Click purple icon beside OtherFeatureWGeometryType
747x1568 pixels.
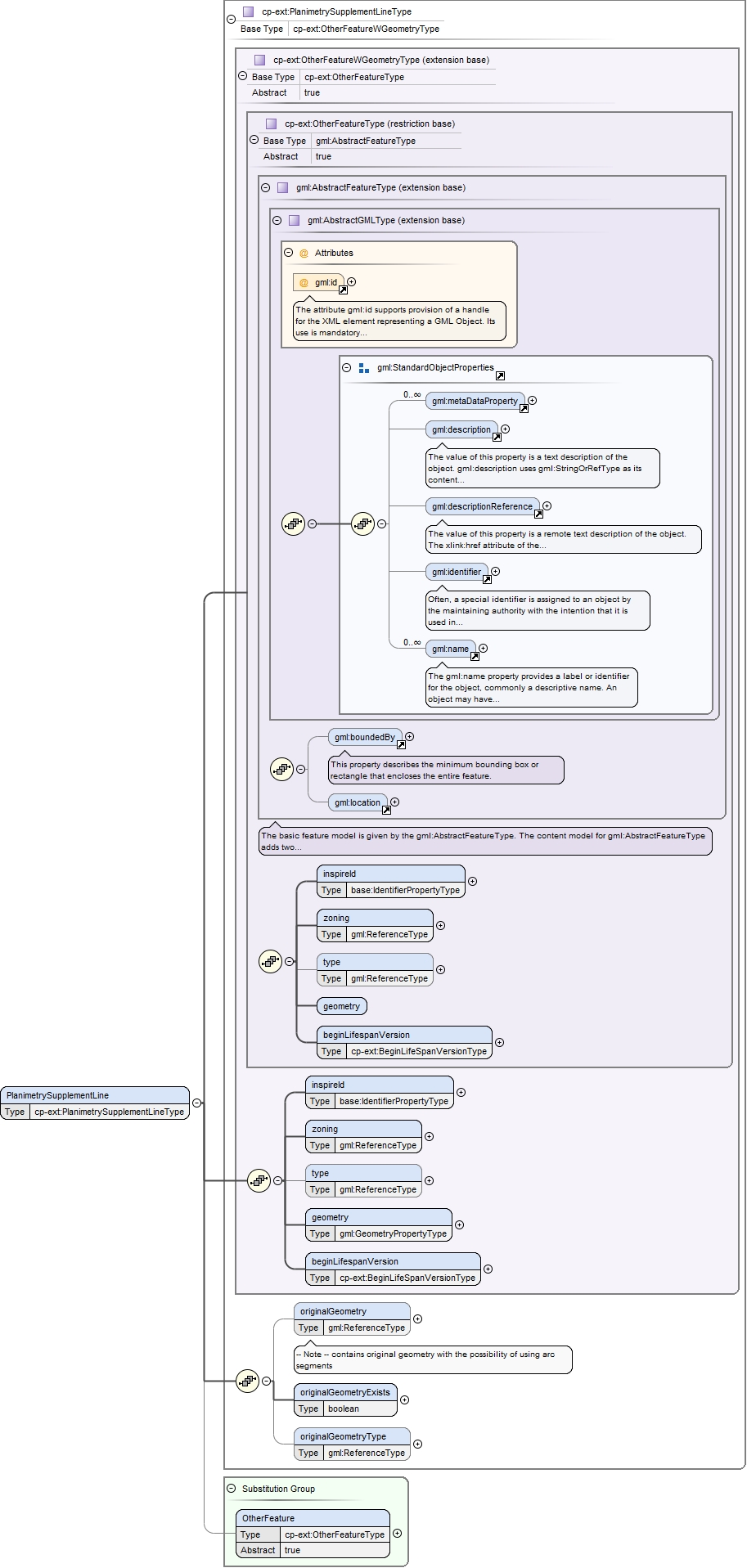tap(259, 60)
